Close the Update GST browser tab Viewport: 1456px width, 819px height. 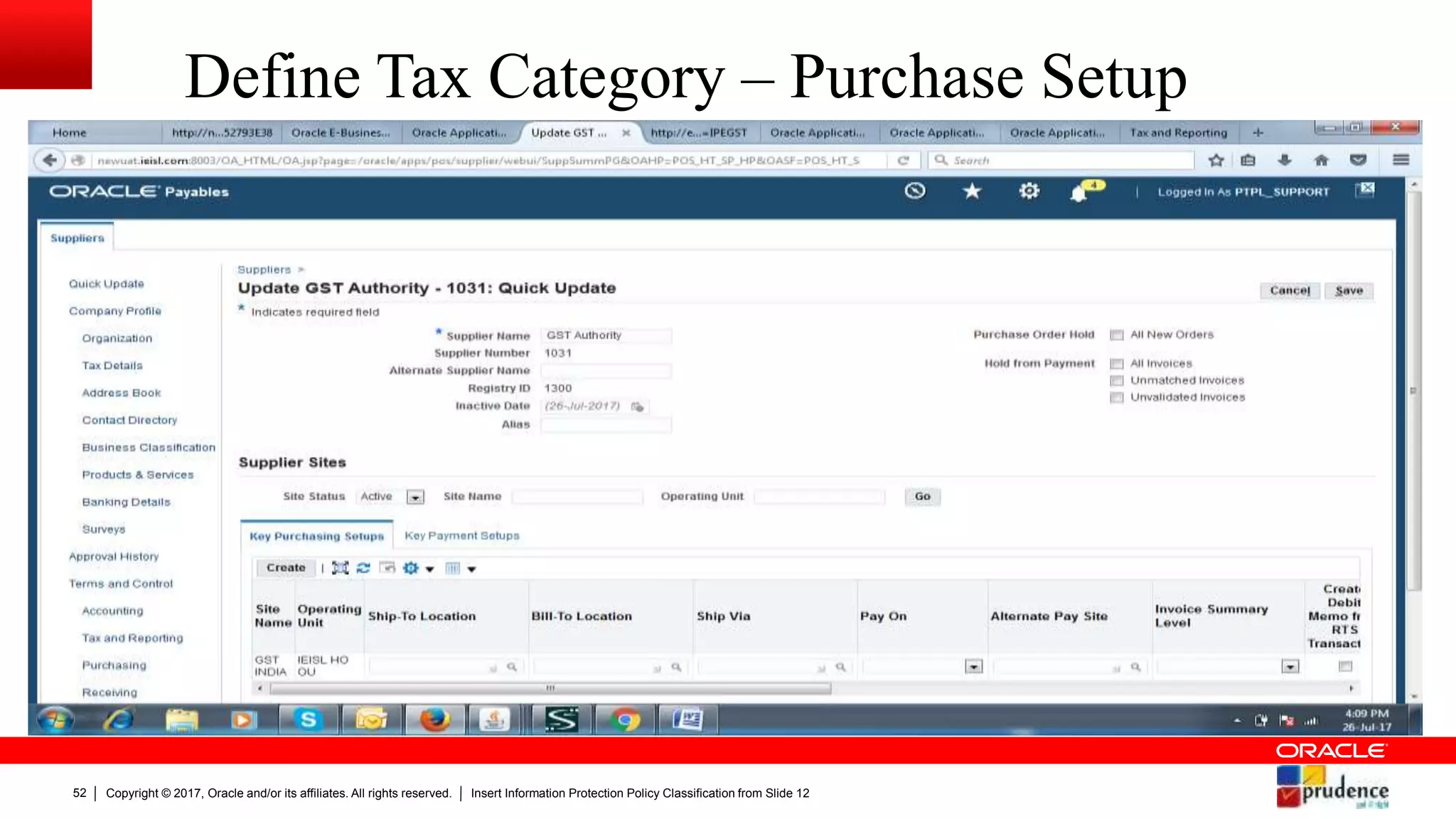click(626, 132)
